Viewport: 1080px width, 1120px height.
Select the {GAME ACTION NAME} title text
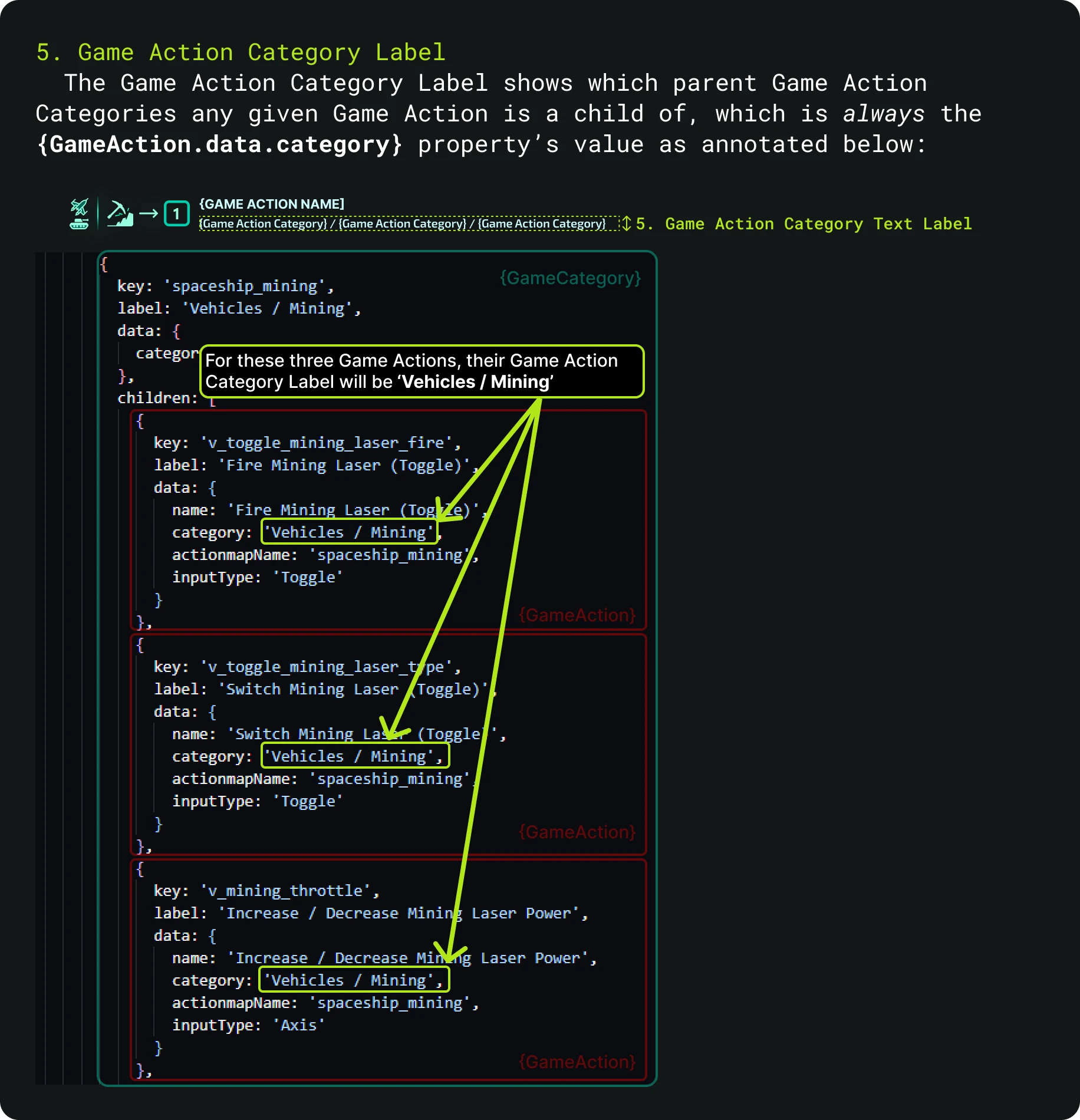coord(272,204)
